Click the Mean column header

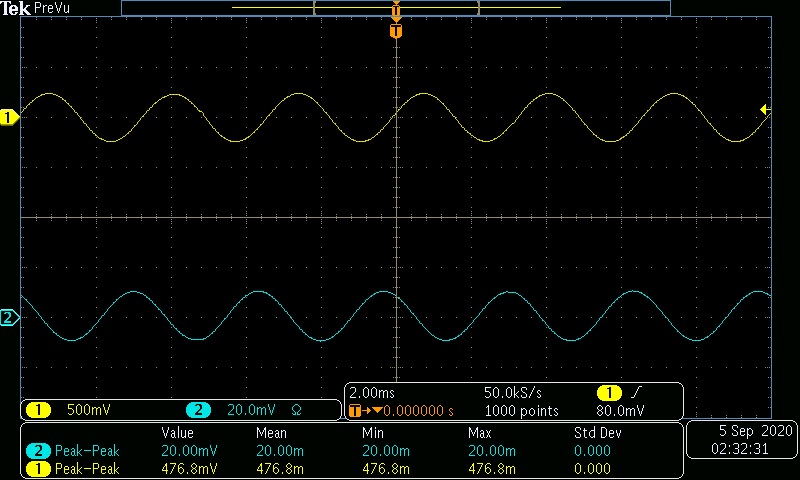pos(271,434)
